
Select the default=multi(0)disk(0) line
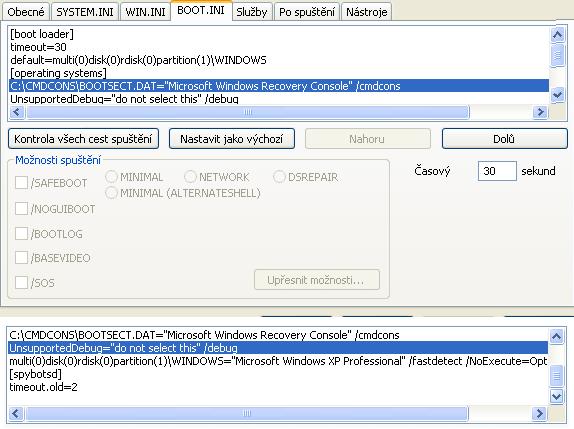279,60
